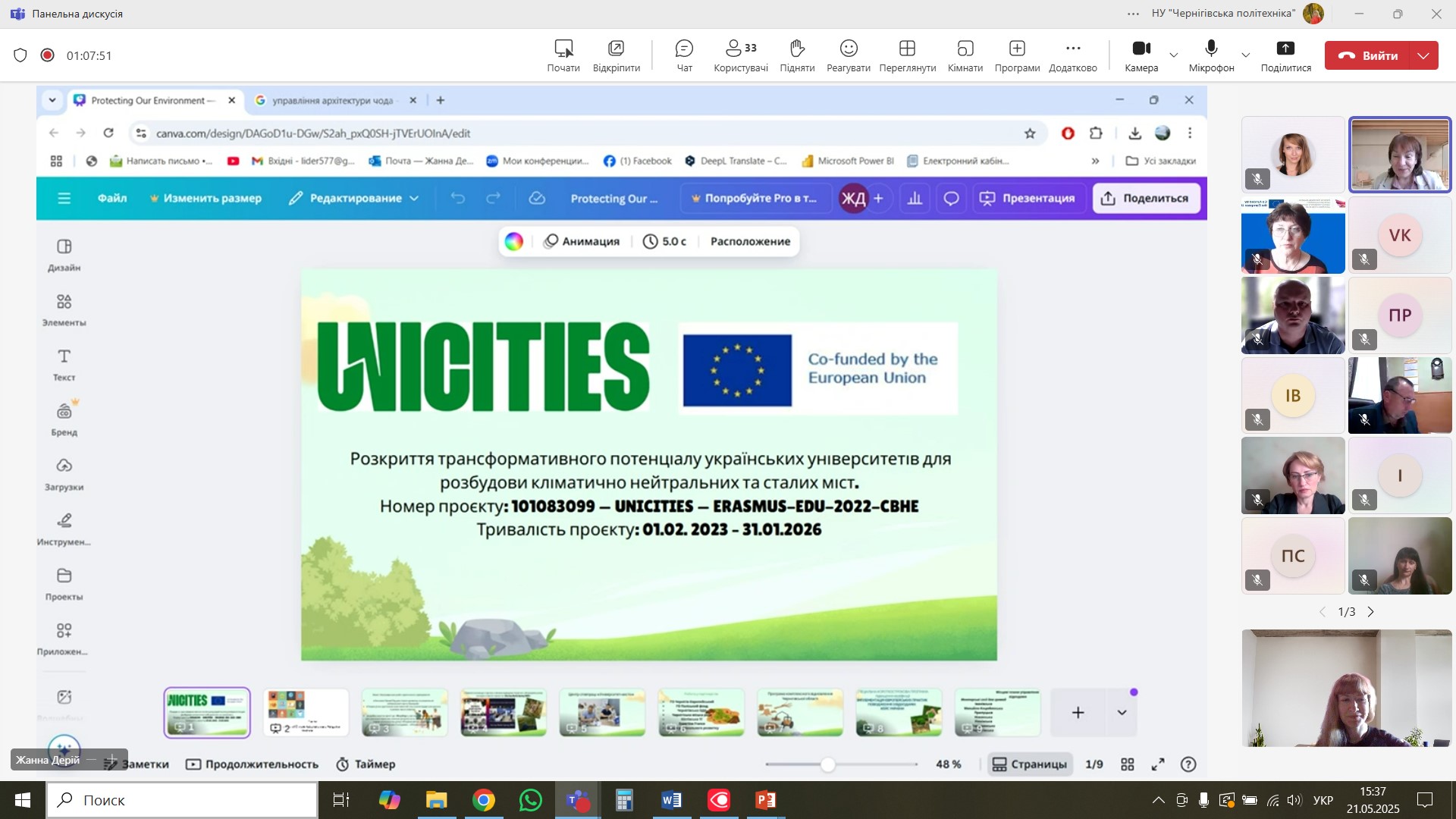The image size is (1456, 819).
Task: Click the Презентация button
Action: pos(1028,199)
